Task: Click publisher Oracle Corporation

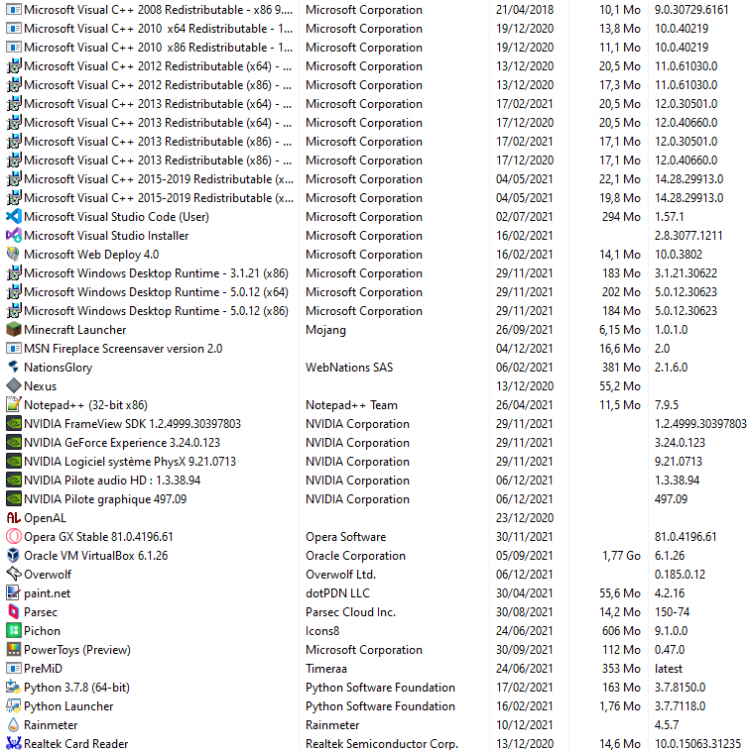Action: pyautogui.click(x=355, y=556)
